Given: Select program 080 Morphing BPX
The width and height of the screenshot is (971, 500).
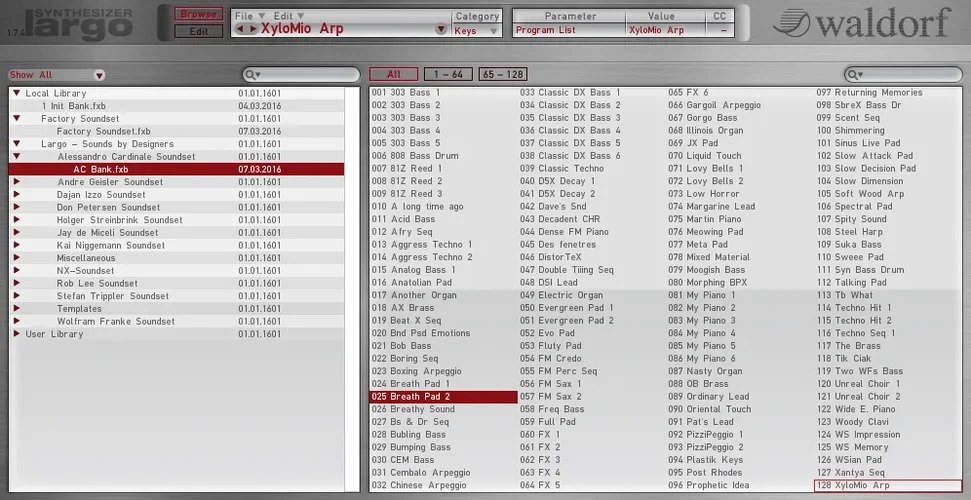Looking at the screenshot, I should point(740,283).
